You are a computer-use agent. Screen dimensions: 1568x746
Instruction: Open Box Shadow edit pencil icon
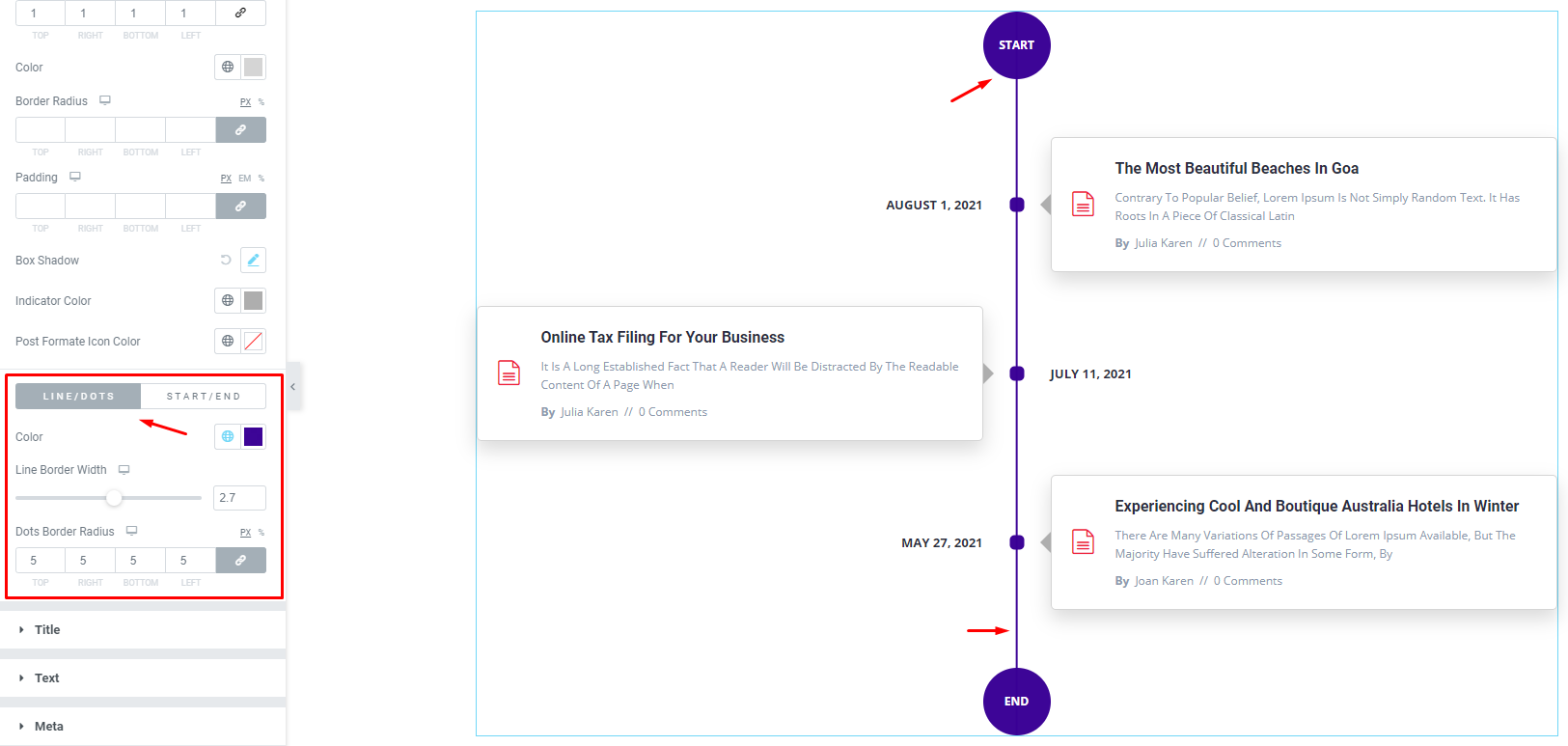click(253, 260)
